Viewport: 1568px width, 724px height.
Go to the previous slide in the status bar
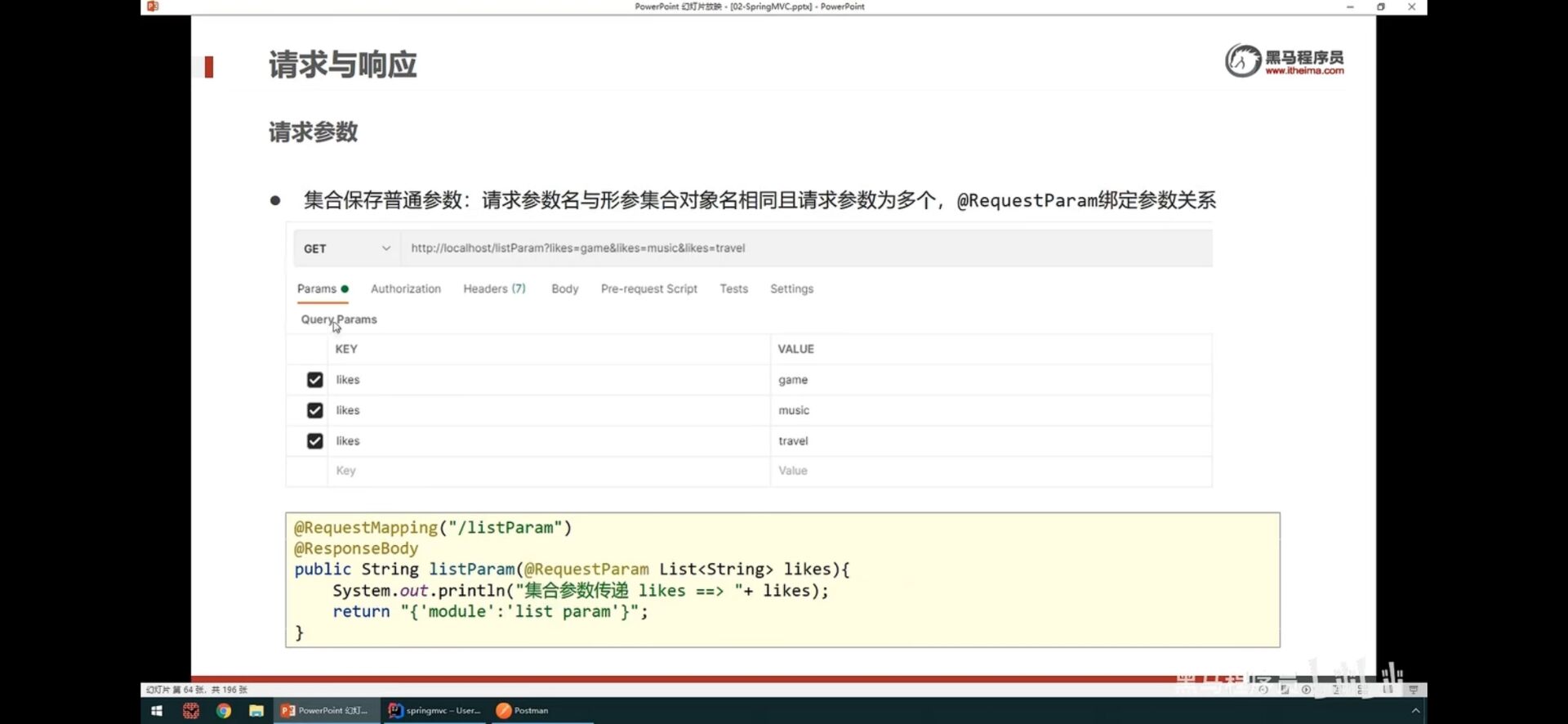[1263, 690]
